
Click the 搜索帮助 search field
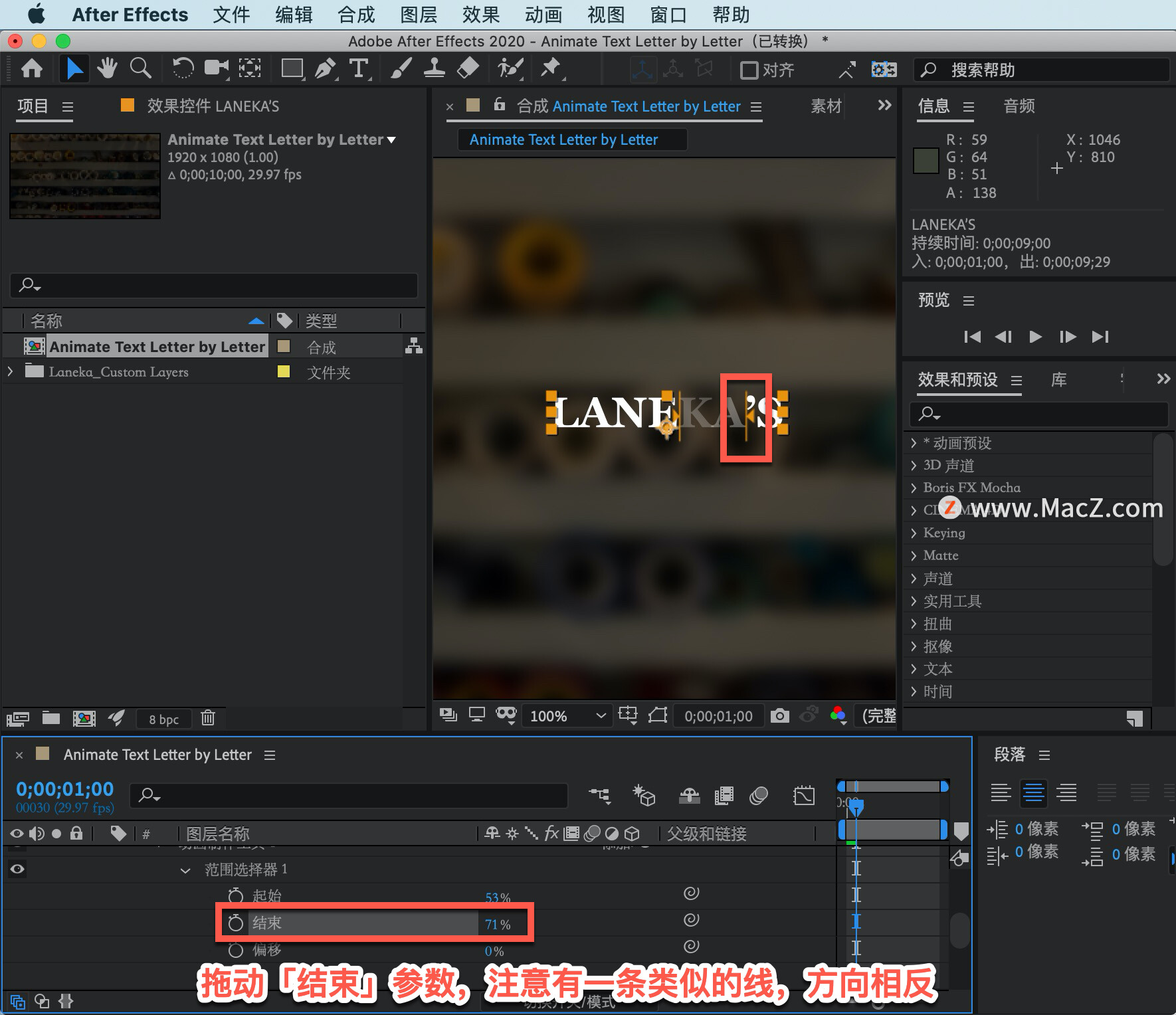pos(1041,70)
